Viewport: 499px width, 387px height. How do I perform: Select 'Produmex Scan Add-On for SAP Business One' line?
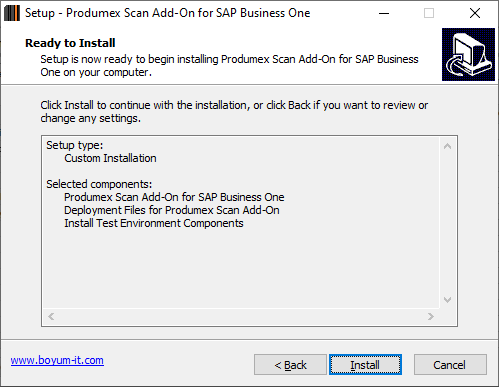174,197
